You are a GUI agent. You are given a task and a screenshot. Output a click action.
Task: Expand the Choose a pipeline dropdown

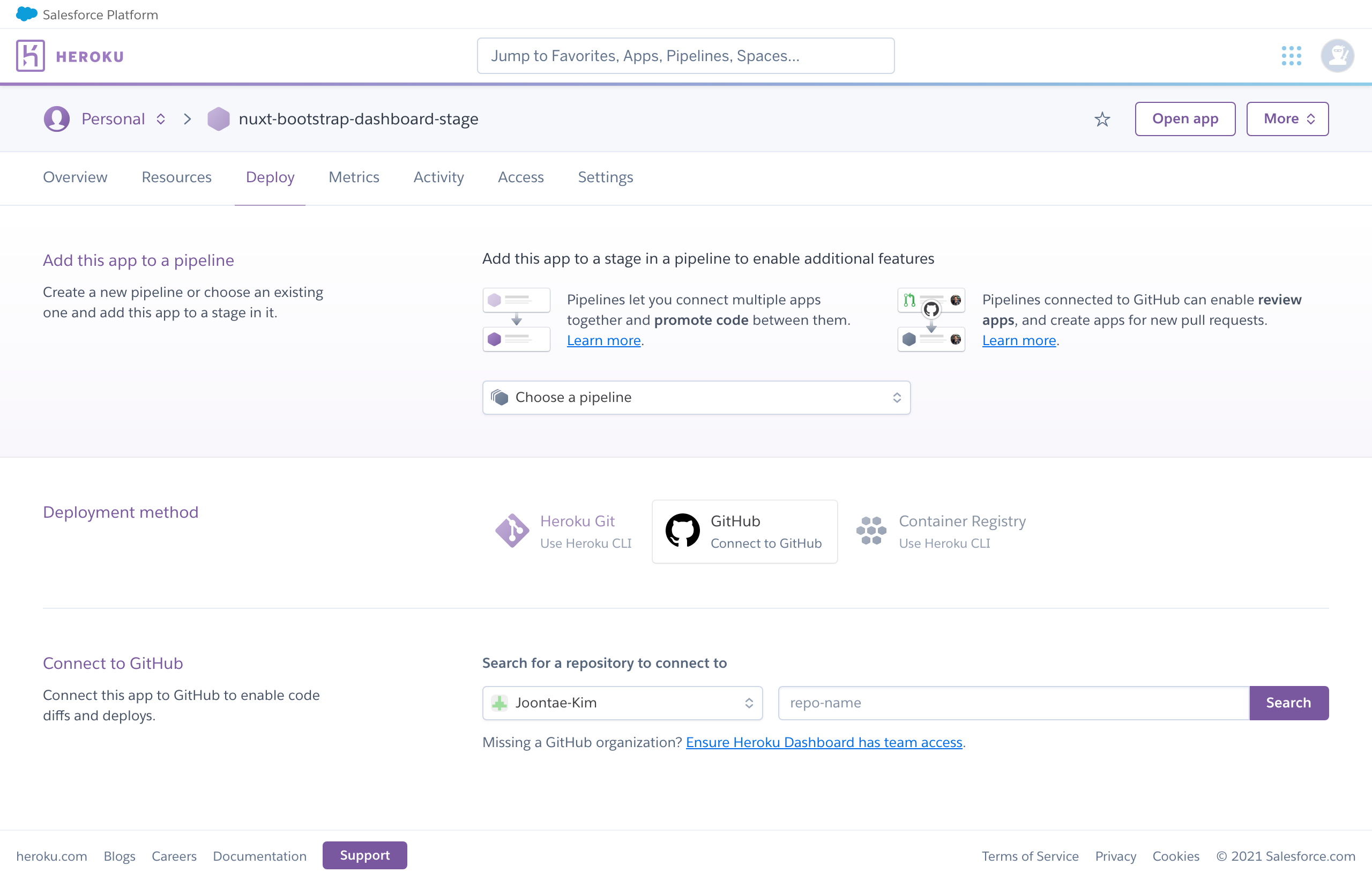[696, 397]
